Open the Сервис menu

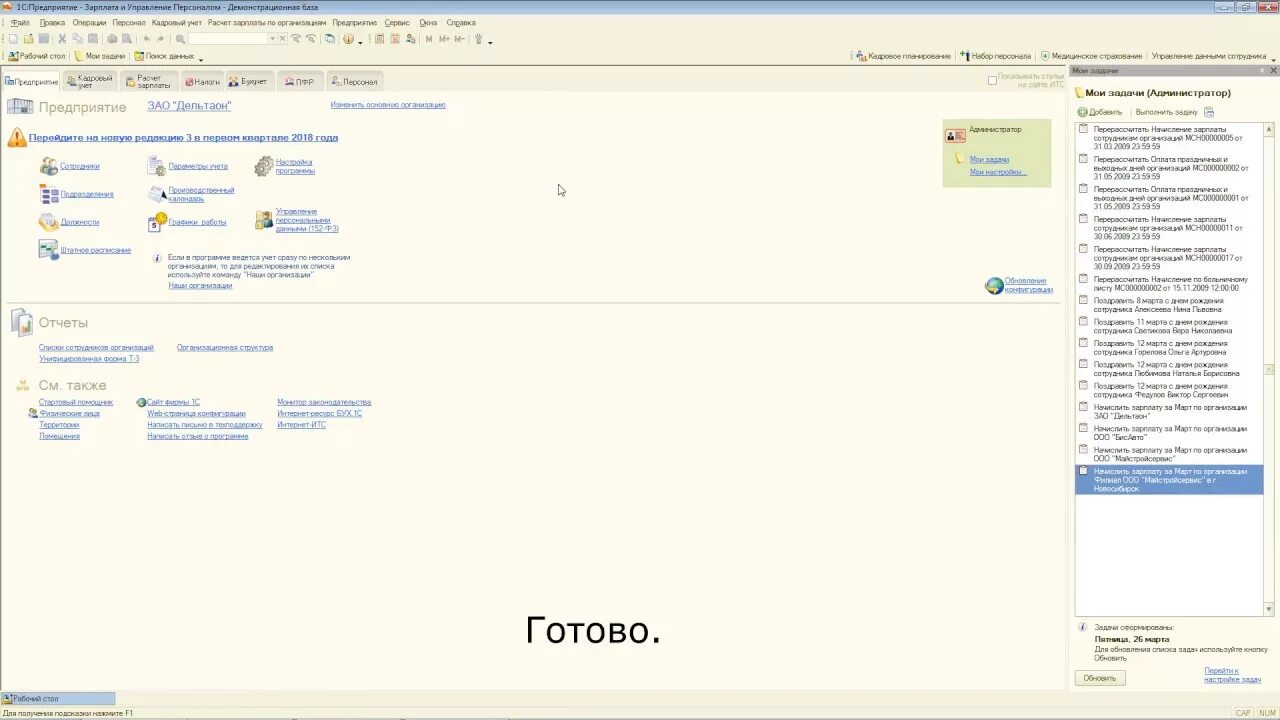(397, 22)
